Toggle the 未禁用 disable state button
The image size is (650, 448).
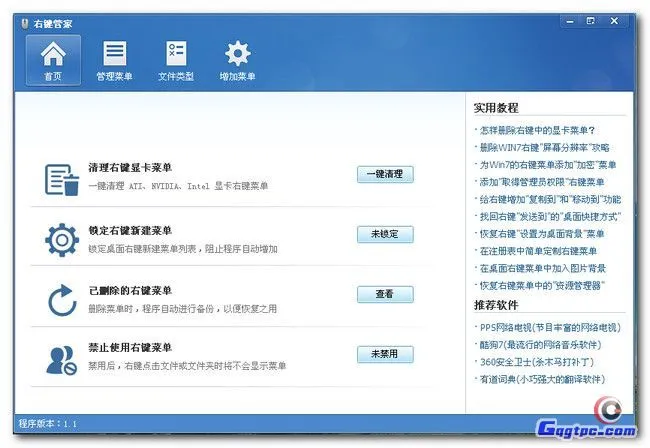point(384,354)
